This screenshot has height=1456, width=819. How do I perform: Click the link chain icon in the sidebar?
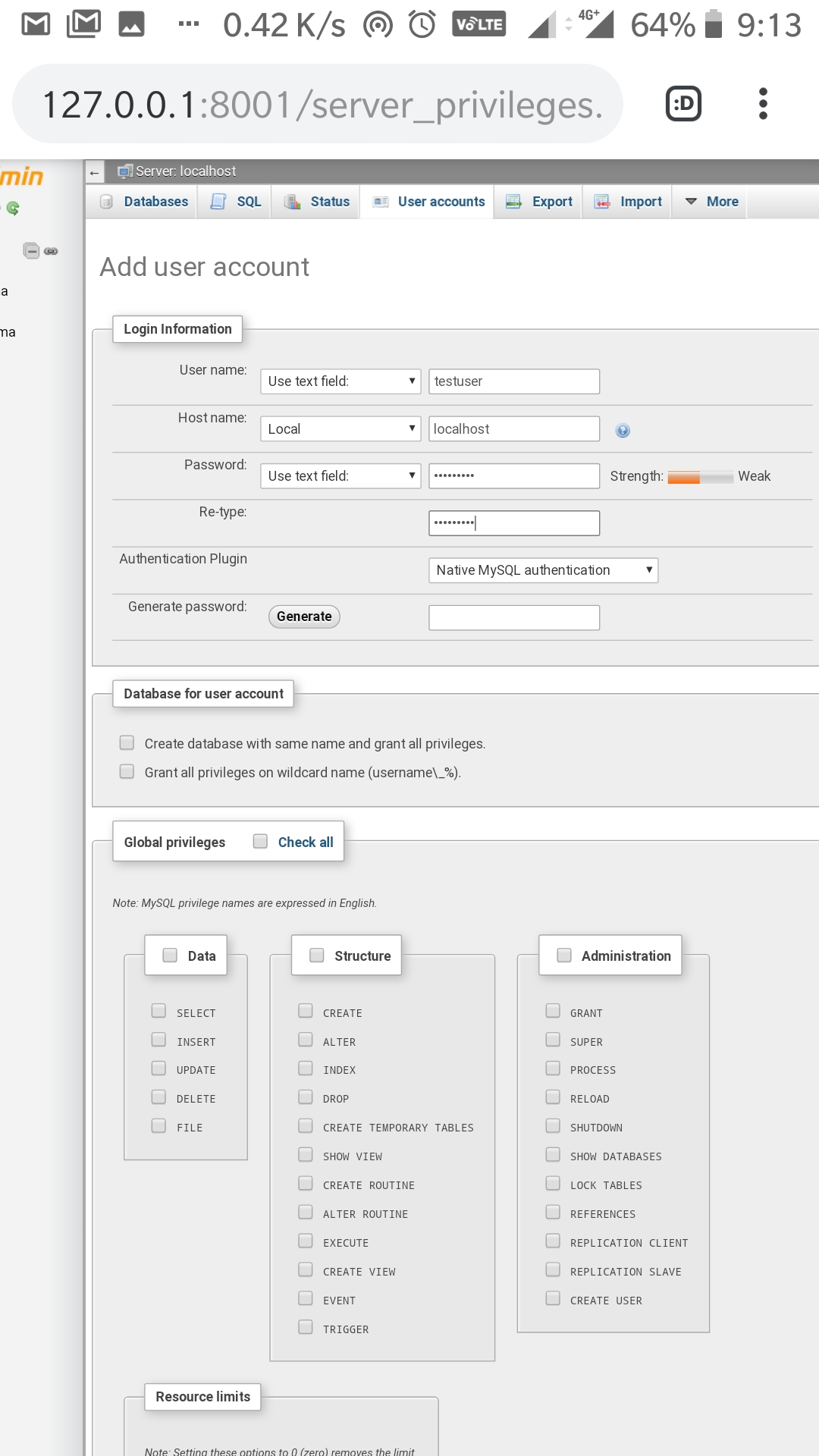tap(51, 251)
